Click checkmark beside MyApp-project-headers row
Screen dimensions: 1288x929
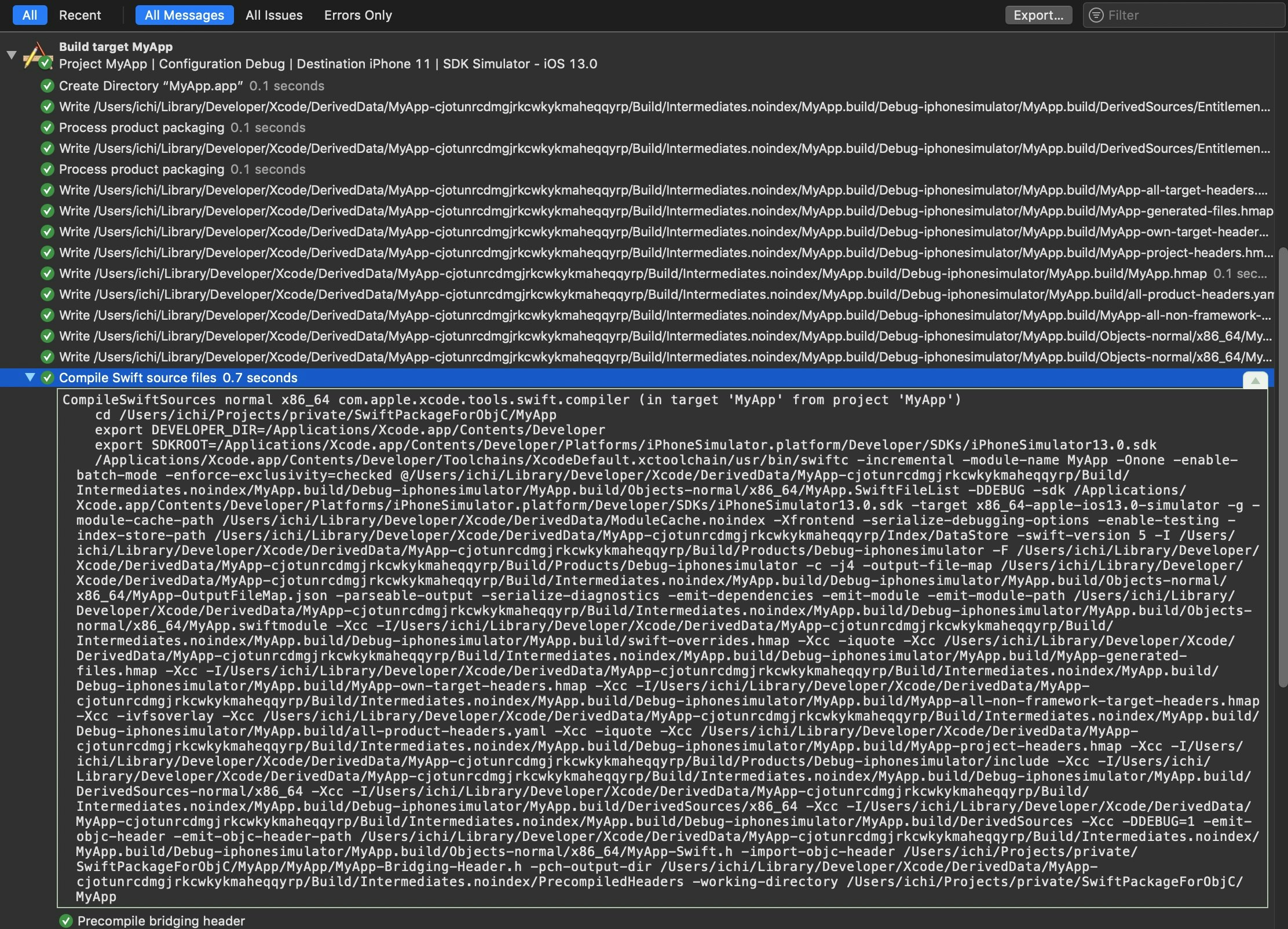tap(47, 253)
